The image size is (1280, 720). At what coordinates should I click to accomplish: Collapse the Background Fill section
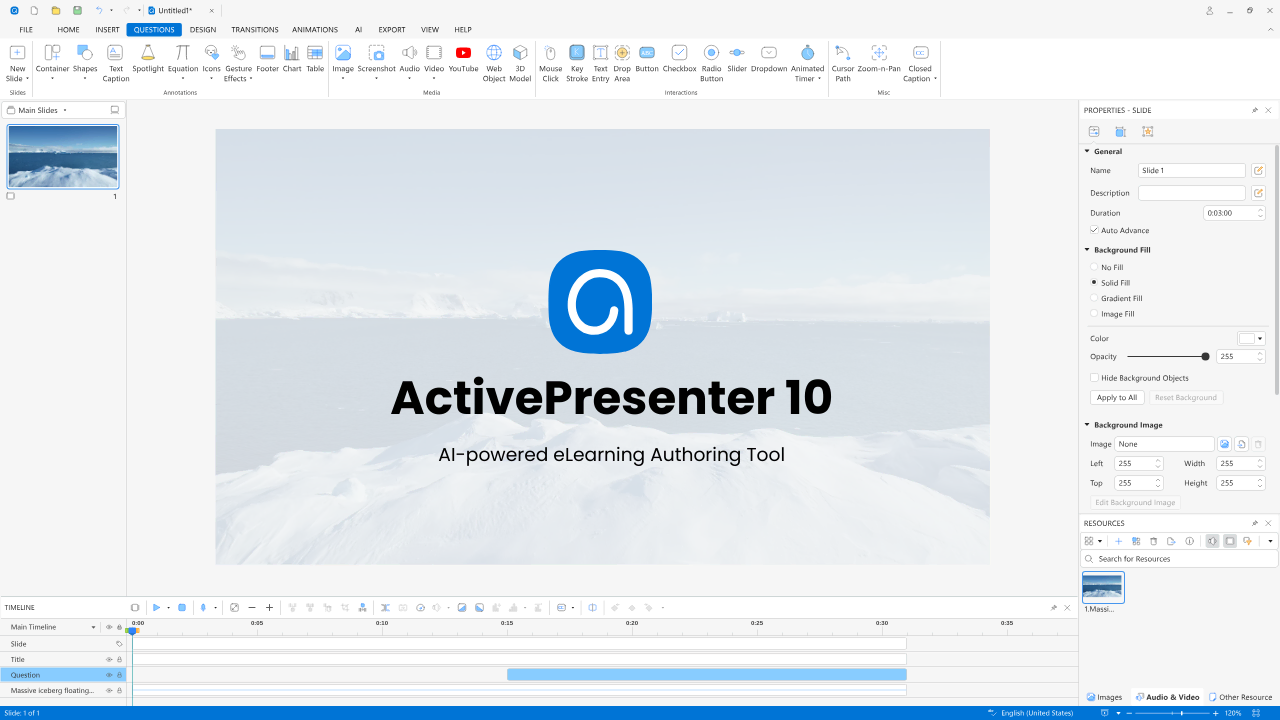1086,249
